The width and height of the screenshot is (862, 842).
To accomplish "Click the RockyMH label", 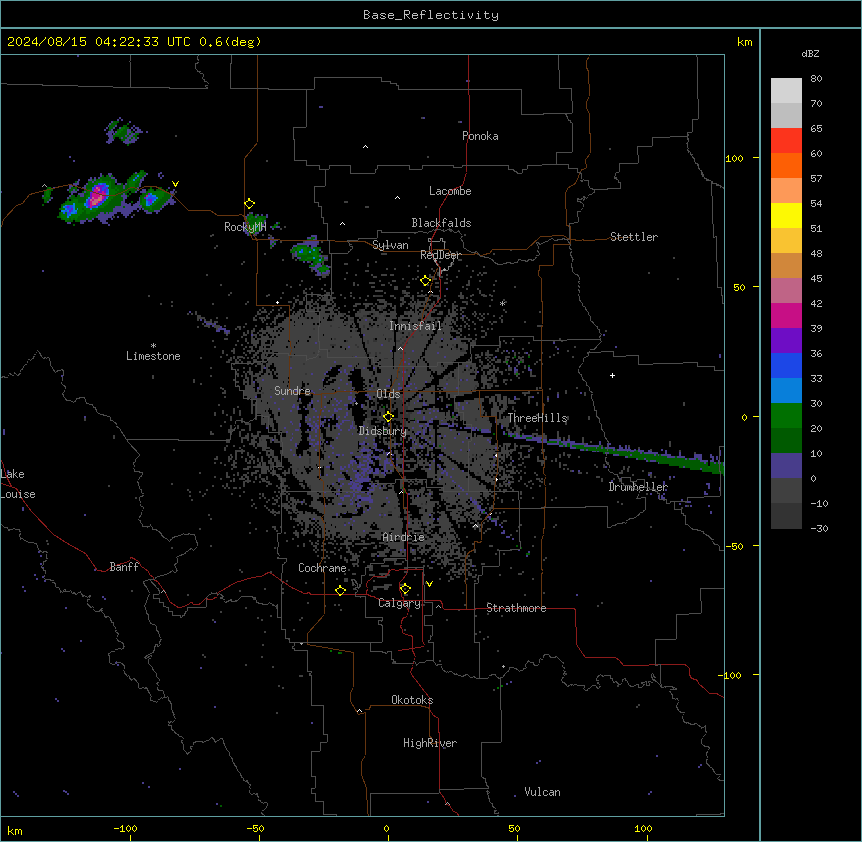I will coord(245,227).
